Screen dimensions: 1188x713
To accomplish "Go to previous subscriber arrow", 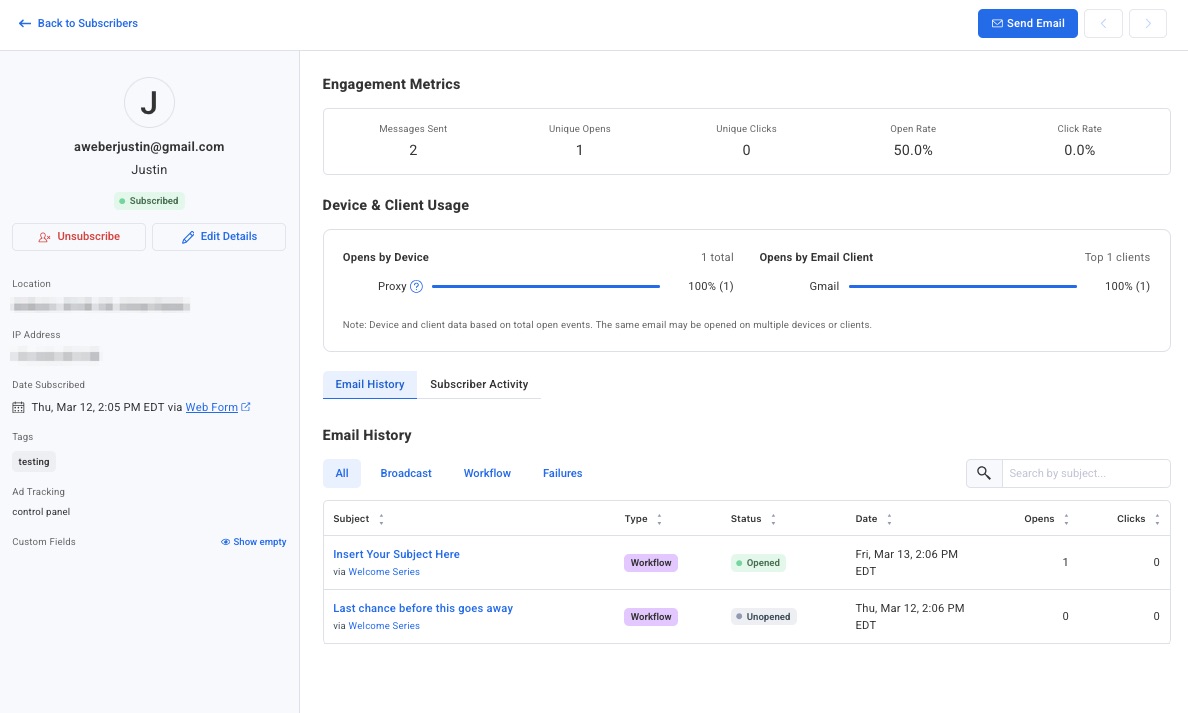I will point(1103,23).
